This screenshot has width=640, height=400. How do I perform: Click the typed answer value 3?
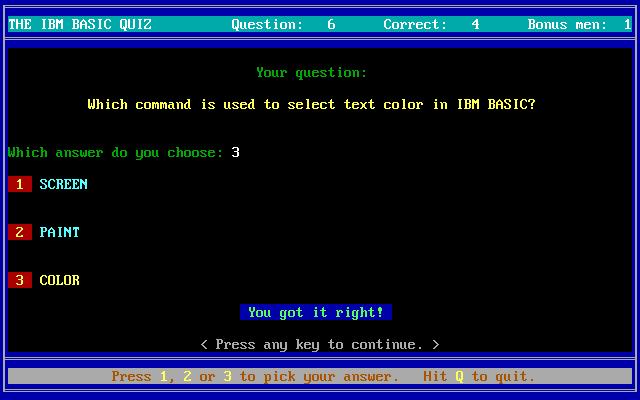click(236, 152)
